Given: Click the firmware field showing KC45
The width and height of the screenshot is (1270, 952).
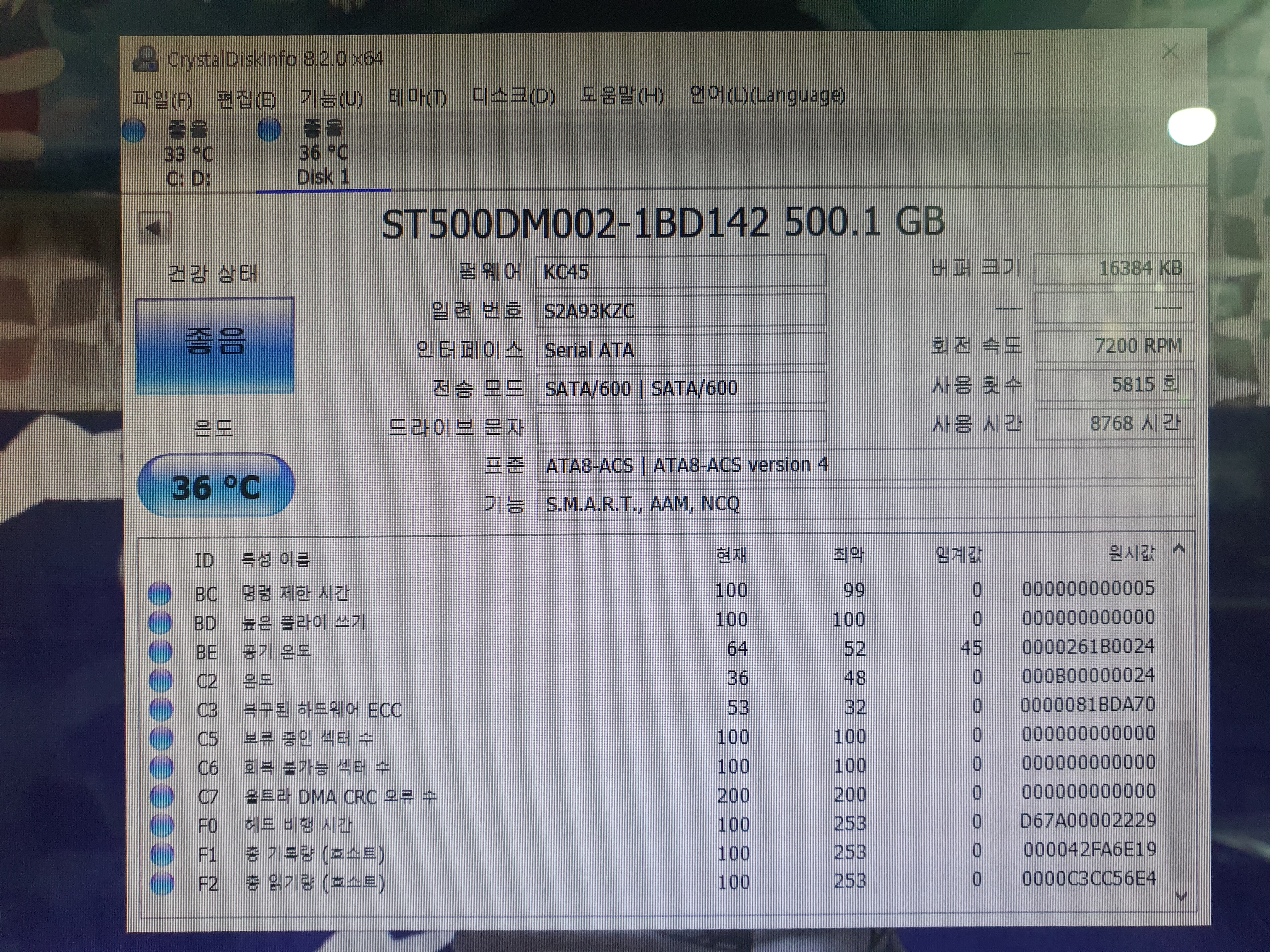Looking at the screenshot, I should pyautogui.click(x=681, y=270).
